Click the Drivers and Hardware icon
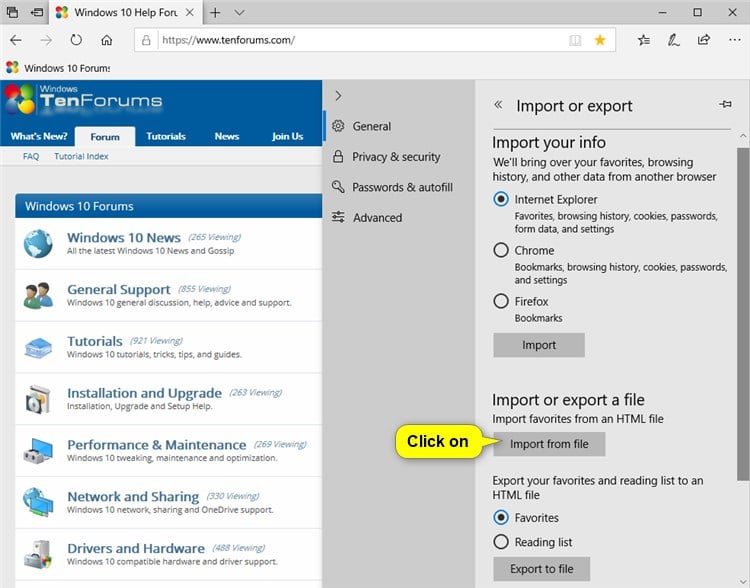Image resolution: width=750 pixels, height=588 pixels. 38,554
